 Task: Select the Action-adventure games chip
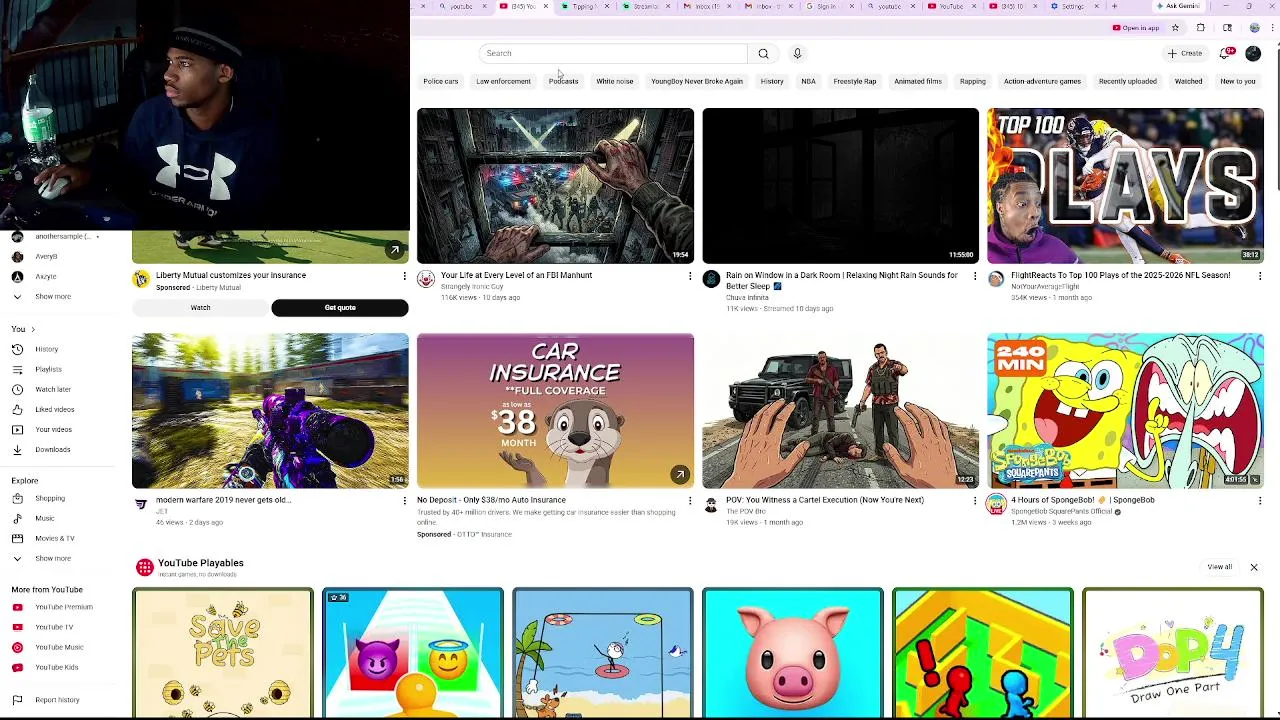click(1042, 81)
